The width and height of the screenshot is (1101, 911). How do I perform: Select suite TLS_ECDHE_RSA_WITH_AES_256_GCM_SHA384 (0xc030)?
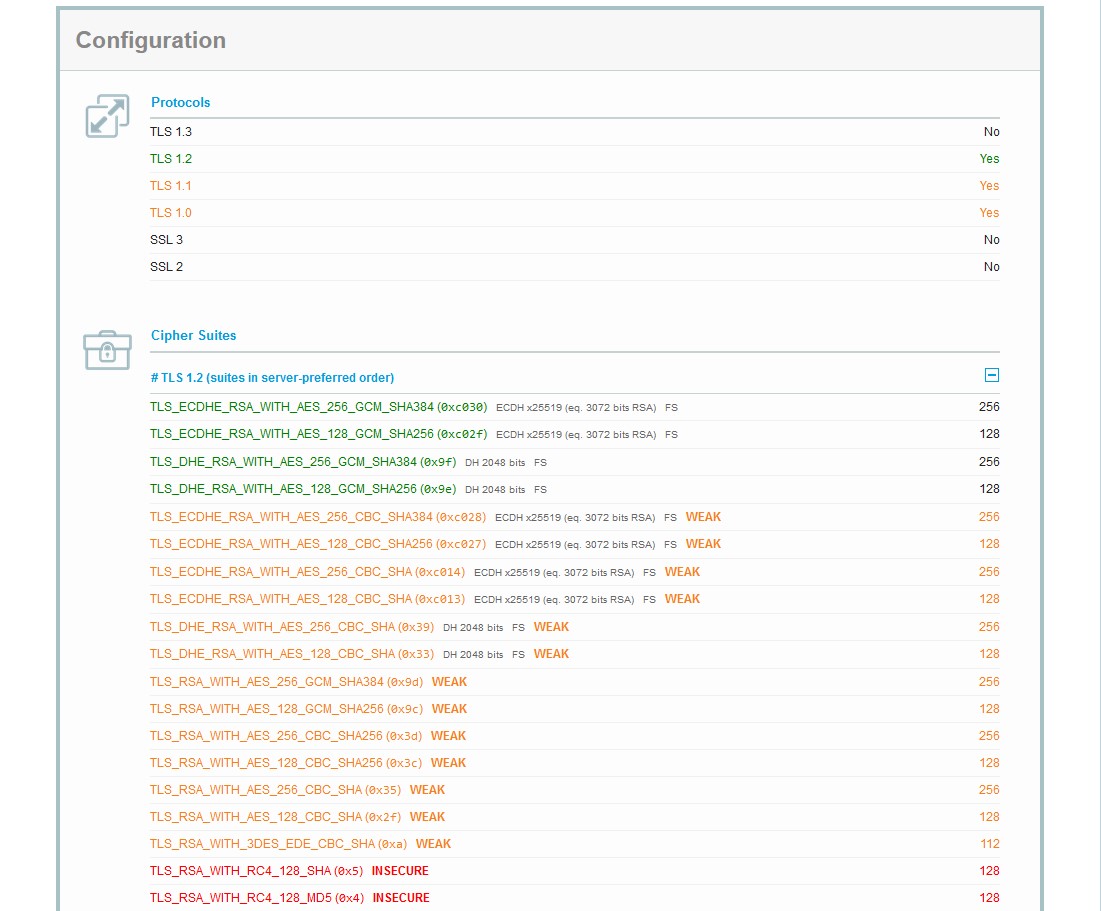[x=318, y=407]
